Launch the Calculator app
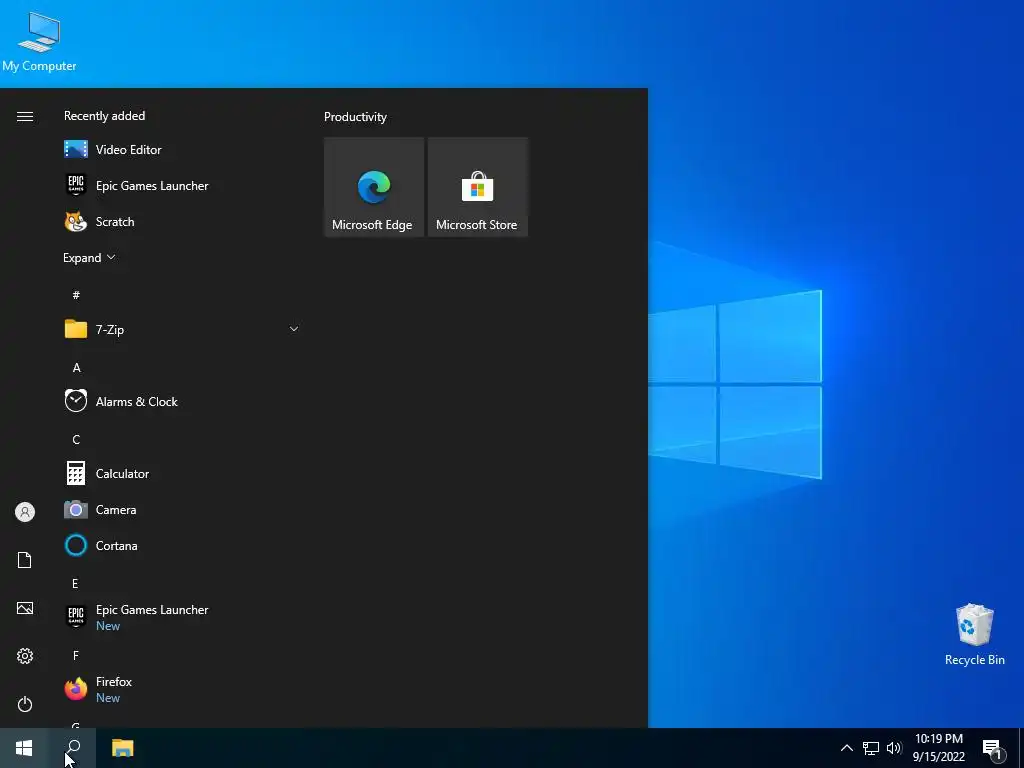Viewport: 1024px width, 768px height. 182,473
